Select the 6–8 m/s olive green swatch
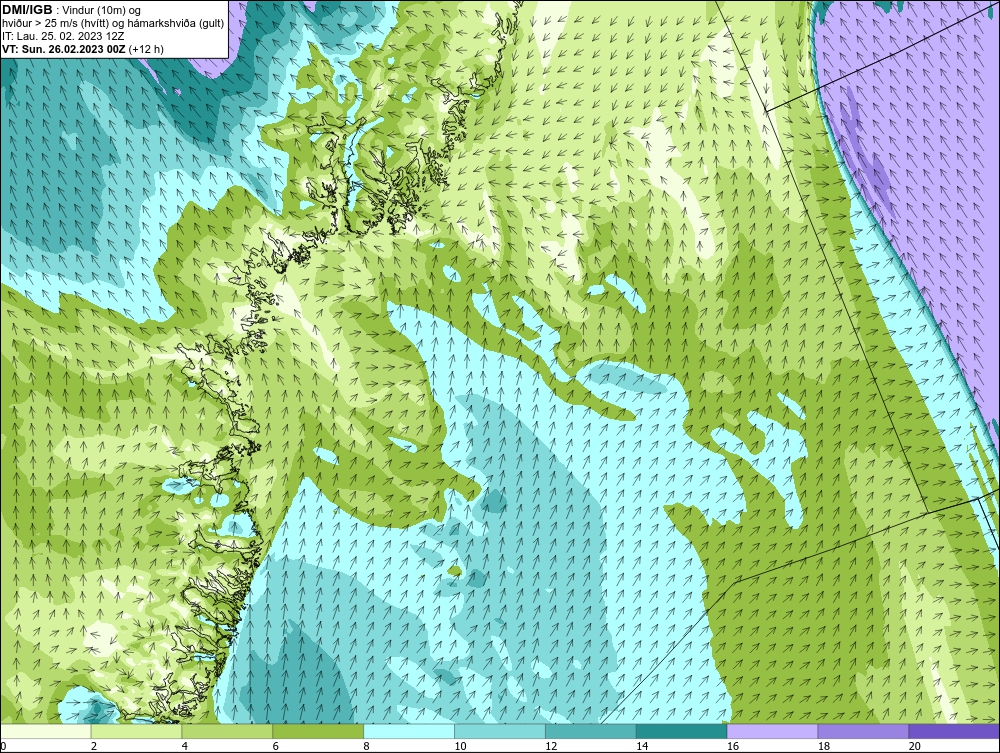Screen dimensions: 1000x753 (x=318, y=731)
